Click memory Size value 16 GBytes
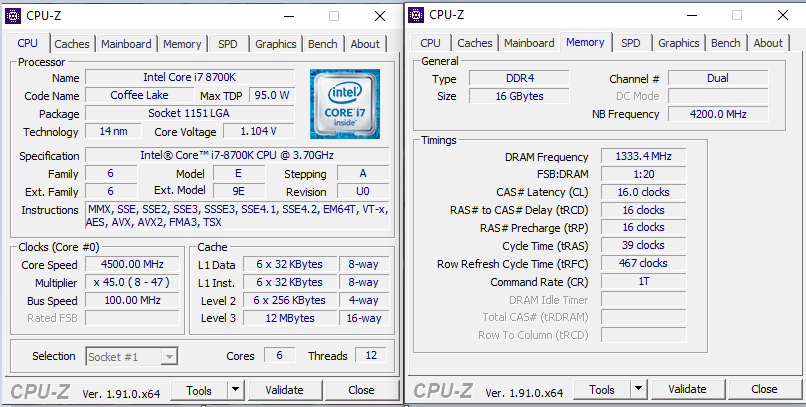The image size is (806, 407). (520, 96)
